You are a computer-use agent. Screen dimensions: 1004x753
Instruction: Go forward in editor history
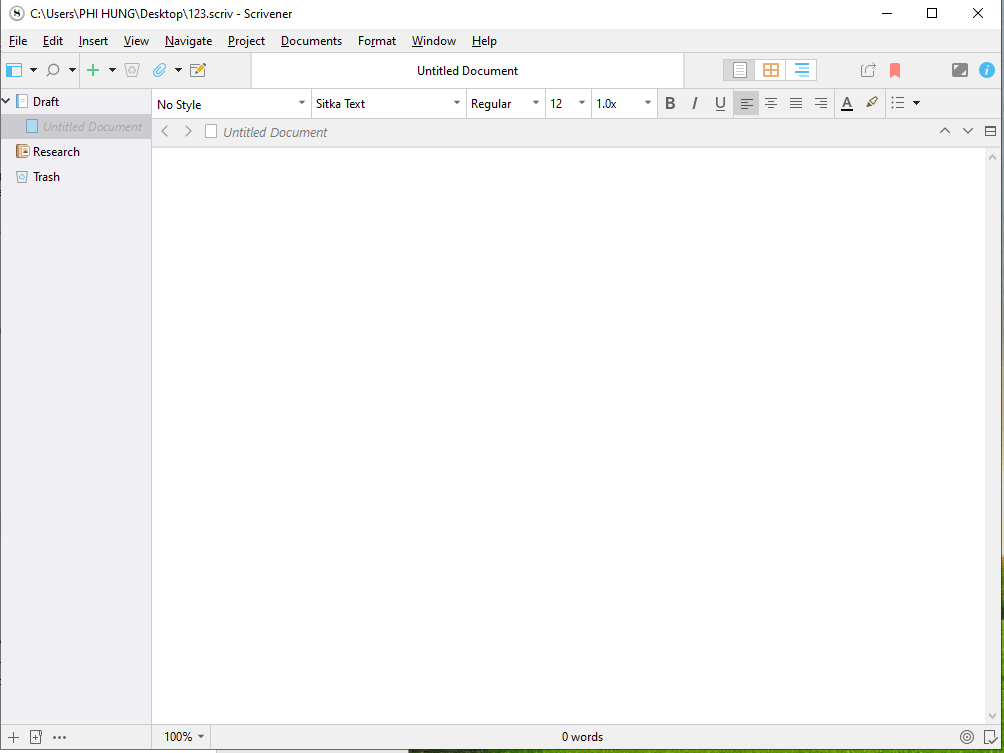click(188, 131)
